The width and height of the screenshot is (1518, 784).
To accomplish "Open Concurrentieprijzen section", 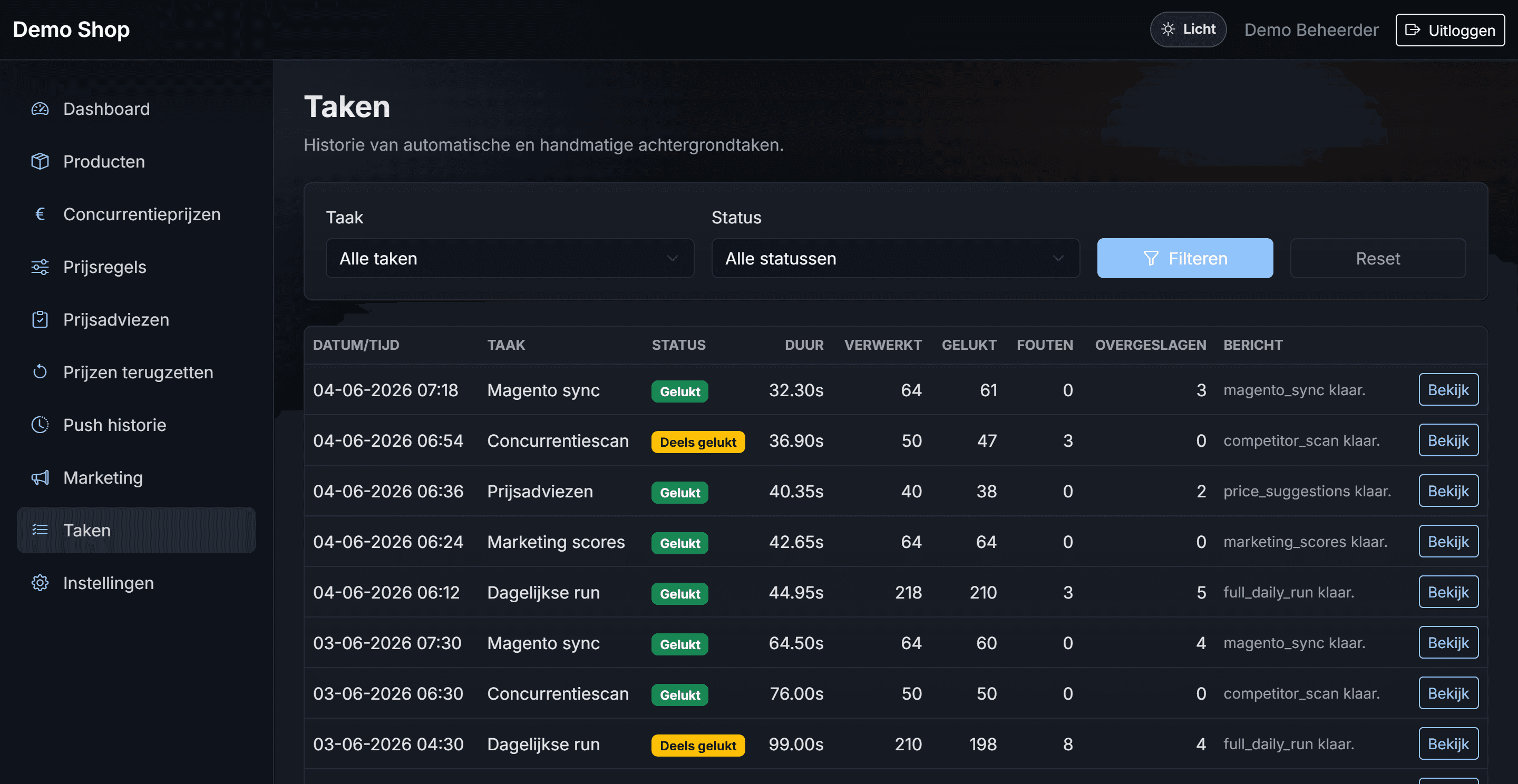I will [137, 214].
